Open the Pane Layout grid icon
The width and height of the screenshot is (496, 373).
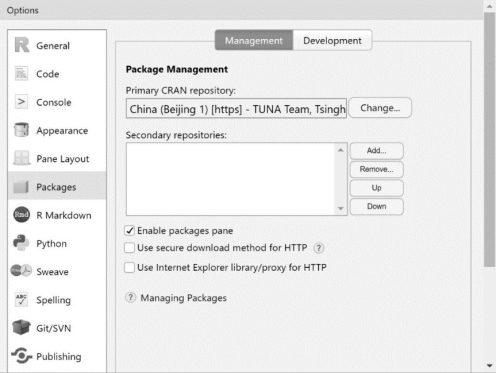pos(21,158)
